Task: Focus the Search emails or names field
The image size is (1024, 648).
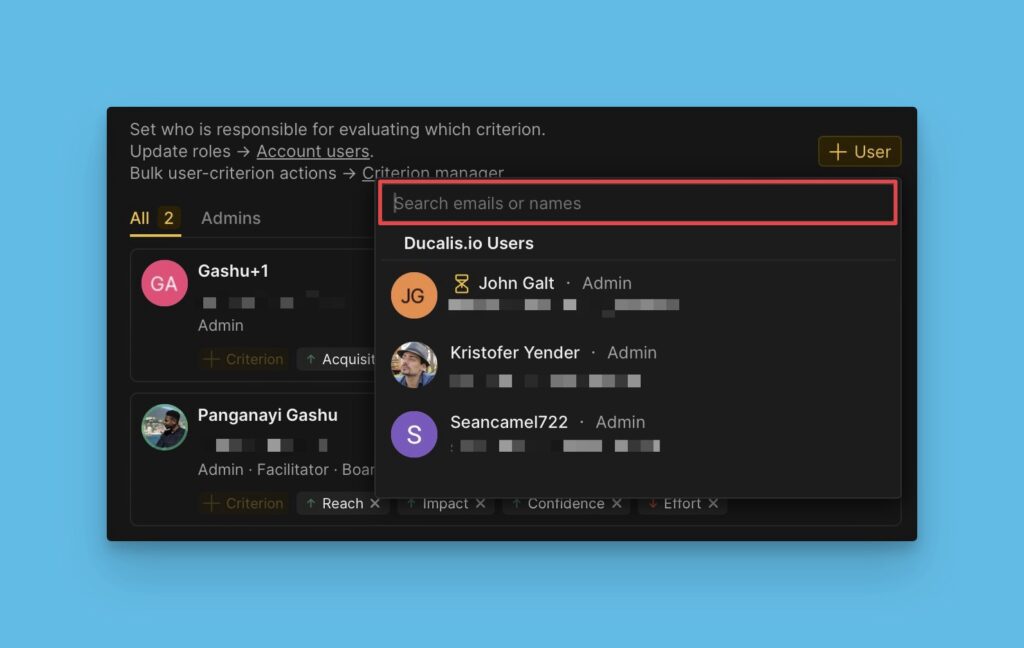Action: click(x=638, y=204)
